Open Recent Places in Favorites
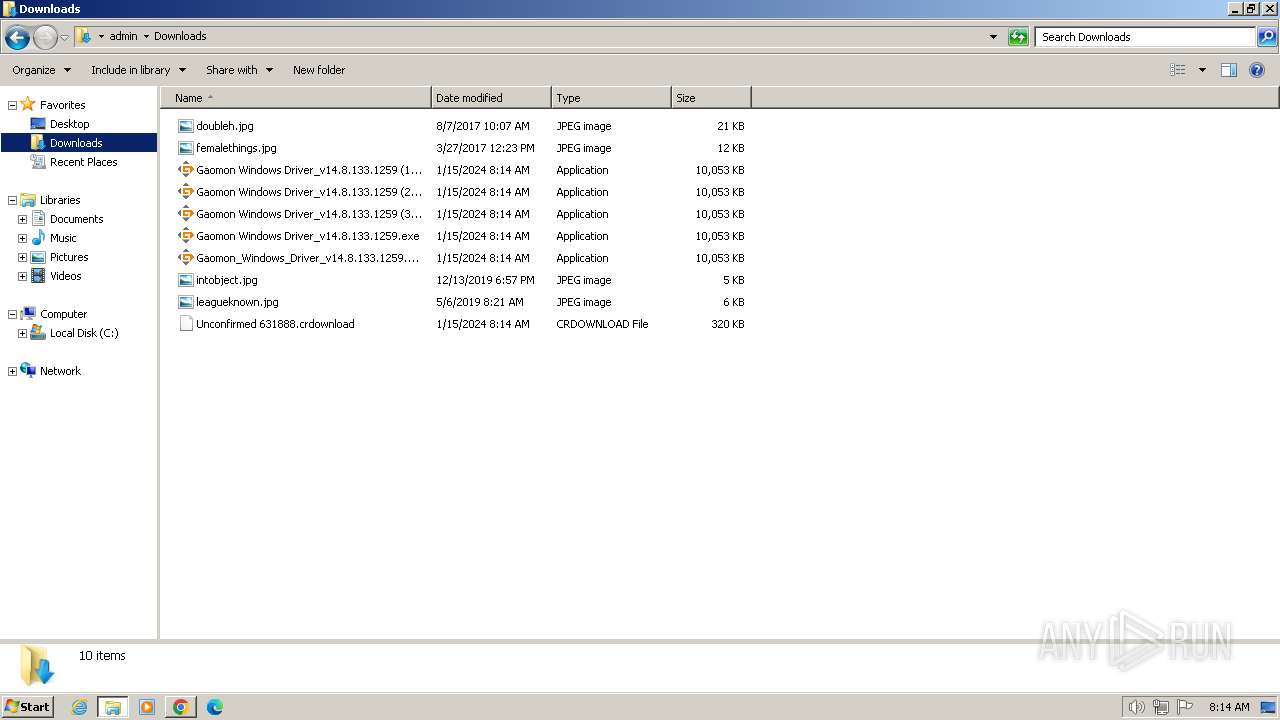 [83, 162]
